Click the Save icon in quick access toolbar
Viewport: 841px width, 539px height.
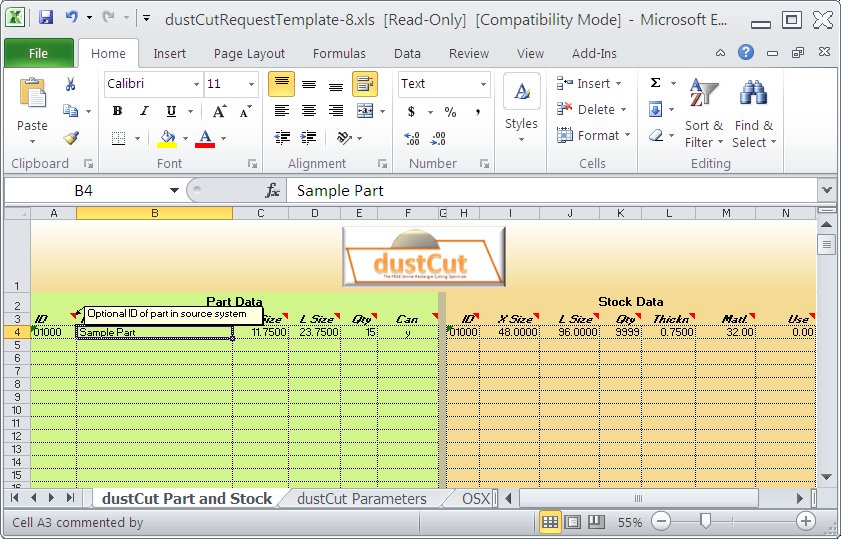[46, 18]
